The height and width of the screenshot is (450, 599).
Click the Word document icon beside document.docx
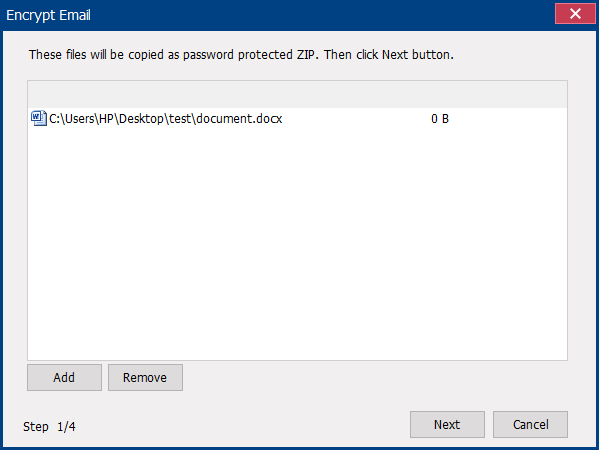tap(39, 118)
